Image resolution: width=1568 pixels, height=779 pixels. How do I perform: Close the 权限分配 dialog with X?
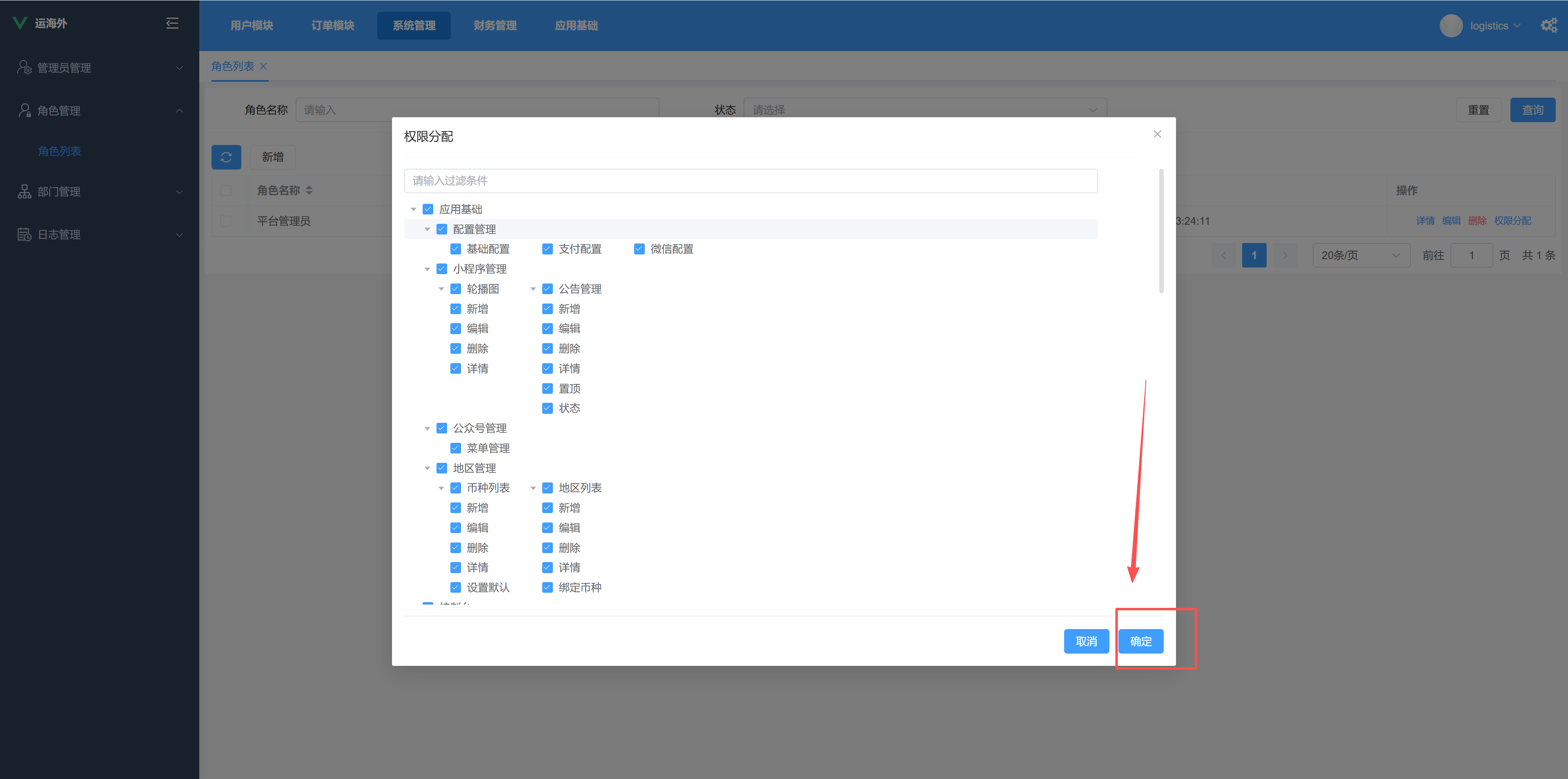click(1157, 134)
